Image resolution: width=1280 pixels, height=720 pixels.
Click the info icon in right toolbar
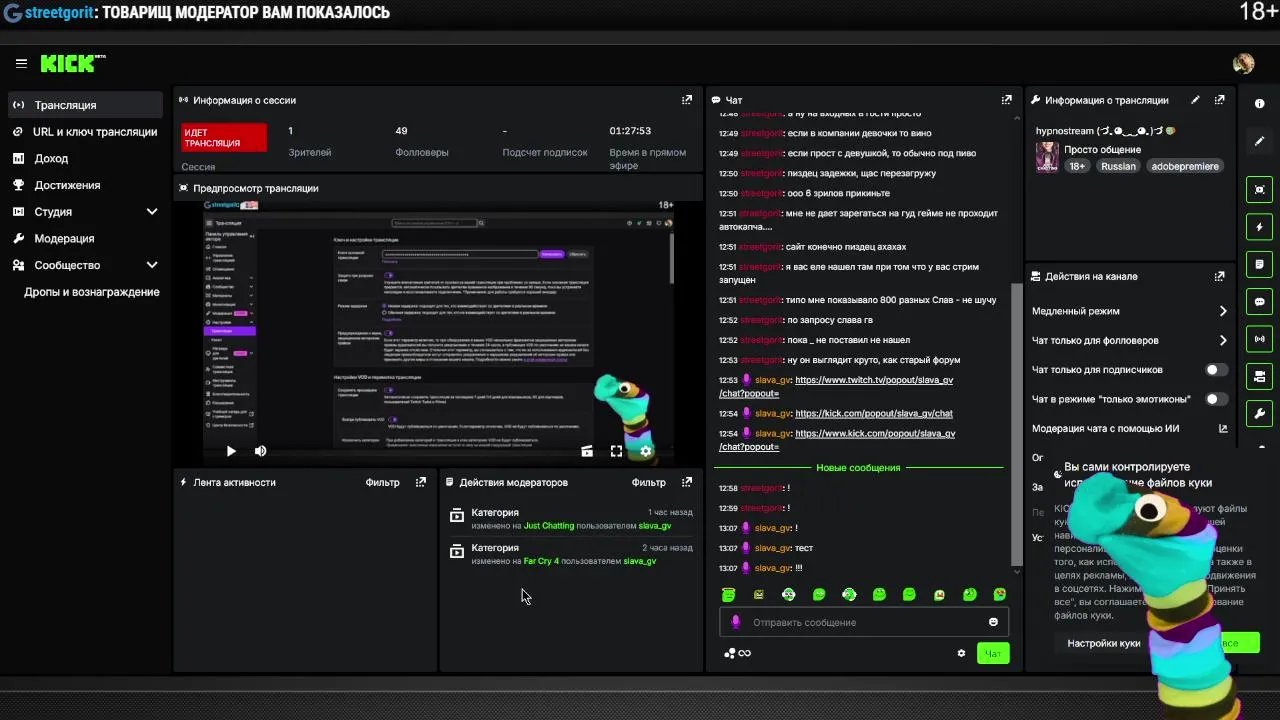[1259, 104]
